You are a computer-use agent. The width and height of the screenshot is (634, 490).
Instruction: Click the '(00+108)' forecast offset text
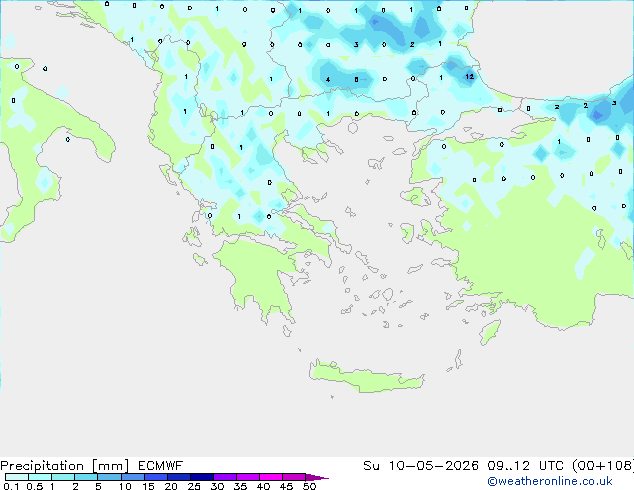coord(604,466)
